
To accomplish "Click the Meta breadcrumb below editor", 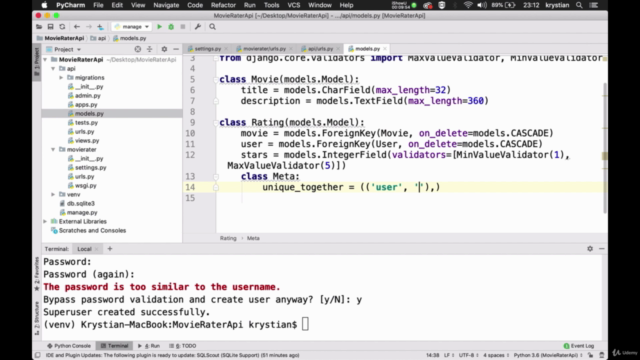I will tap(253, 238).
